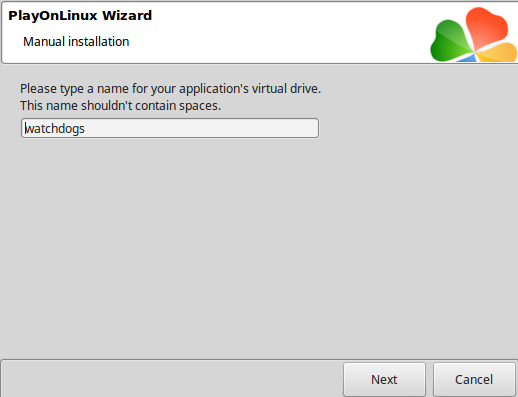Click the 'Please type a name' instruction line

click(x=170, y=89)
